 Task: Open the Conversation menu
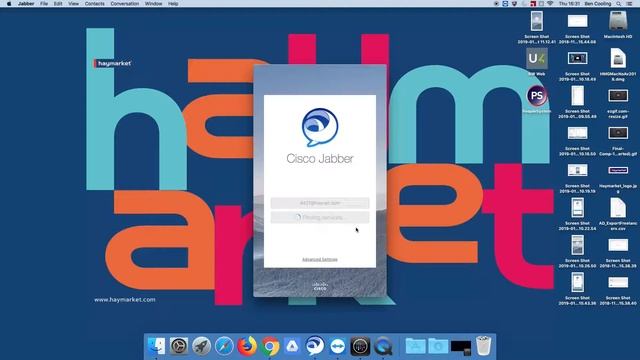[x=124, y=4]
